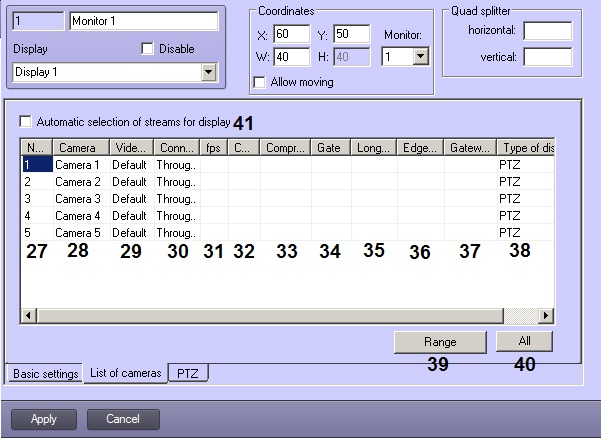Switch to the Basic settings tab
The height and width of the screenshot is (438, 601).
(45, 374)
